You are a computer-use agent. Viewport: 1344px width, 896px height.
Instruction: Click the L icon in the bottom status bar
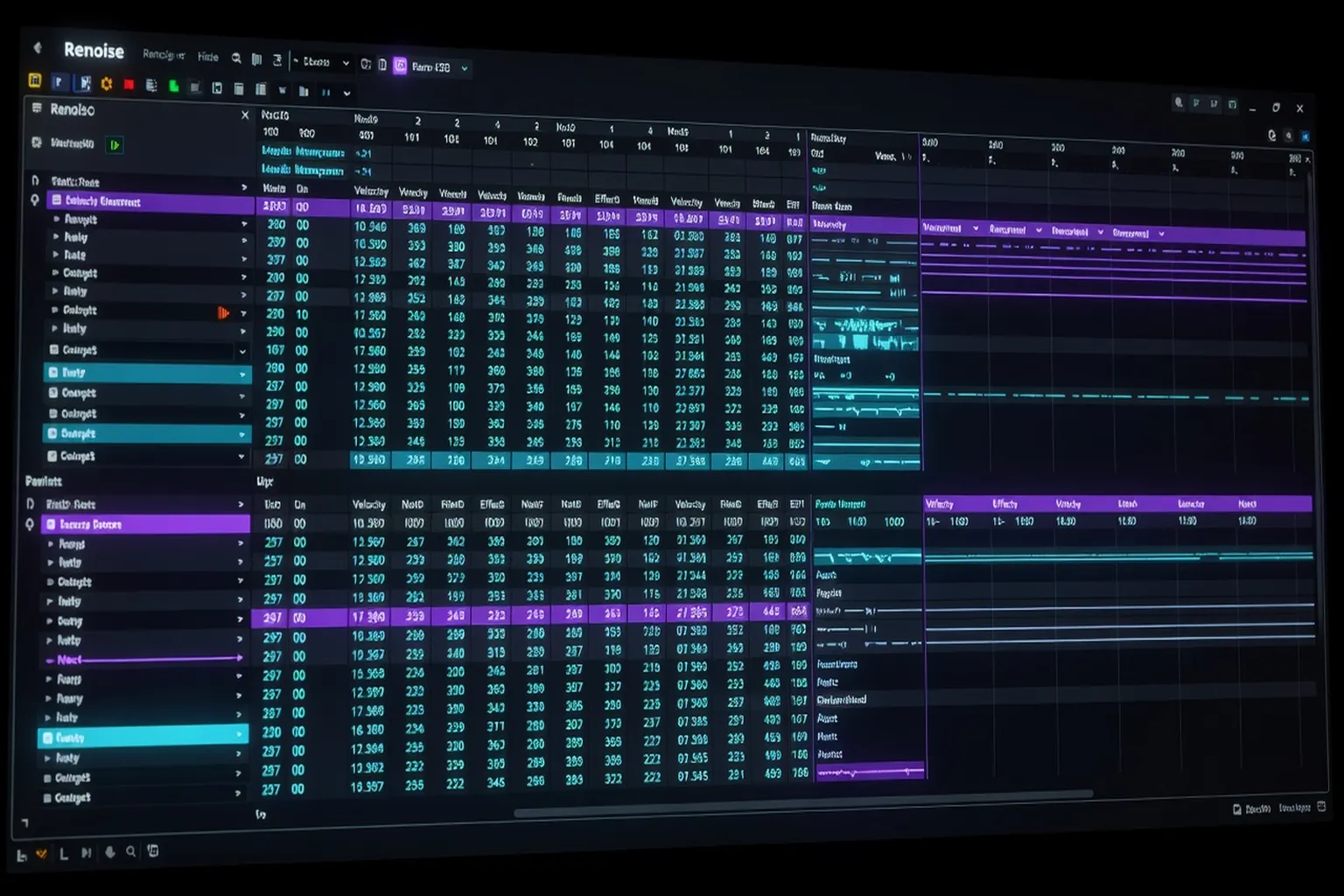click(x=64, y=853)
